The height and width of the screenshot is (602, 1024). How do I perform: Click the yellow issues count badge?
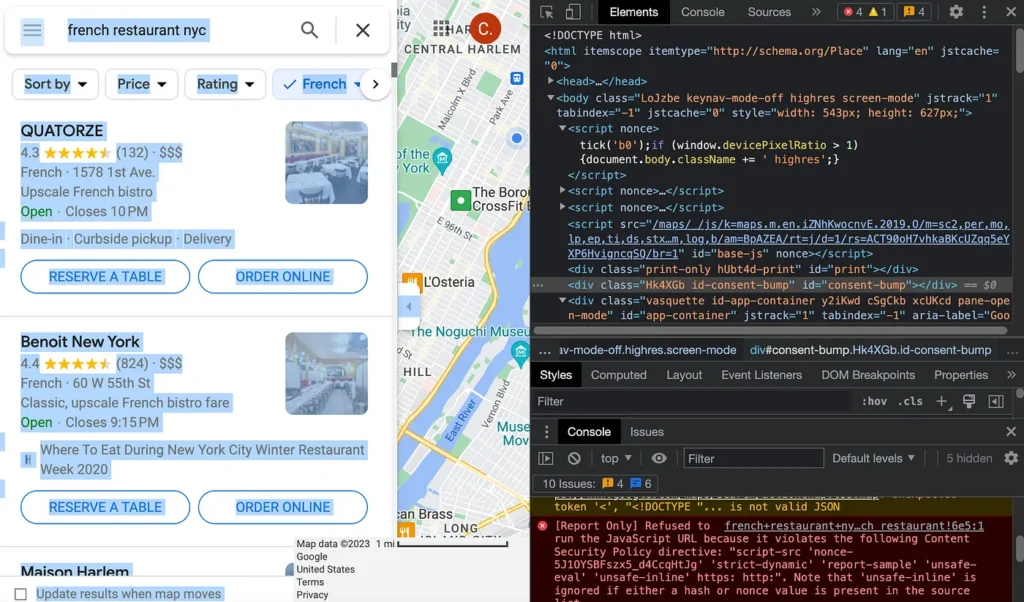(914, 12)
